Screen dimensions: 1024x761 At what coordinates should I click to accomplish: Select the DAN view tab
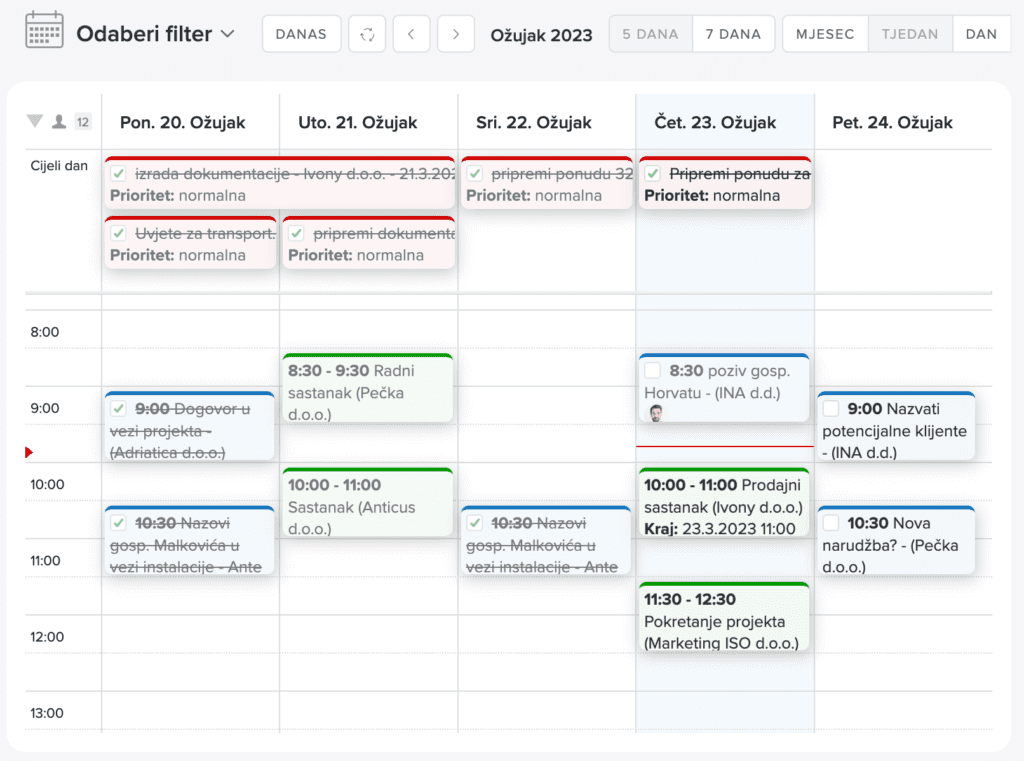pos(981,34)
